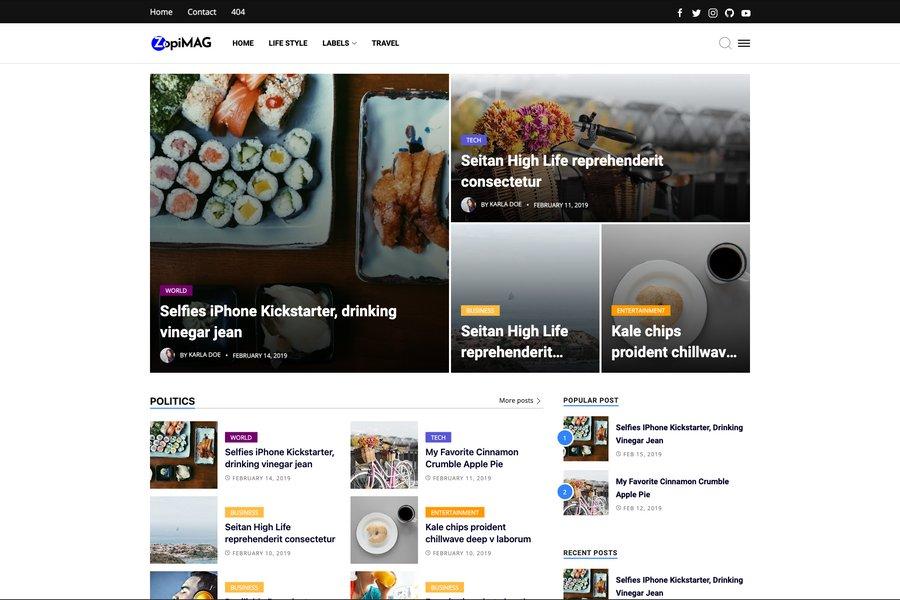This screenshot has width=900, height=600.
Task: Open the Twitter social icon
Action: (x=694, y=11)
